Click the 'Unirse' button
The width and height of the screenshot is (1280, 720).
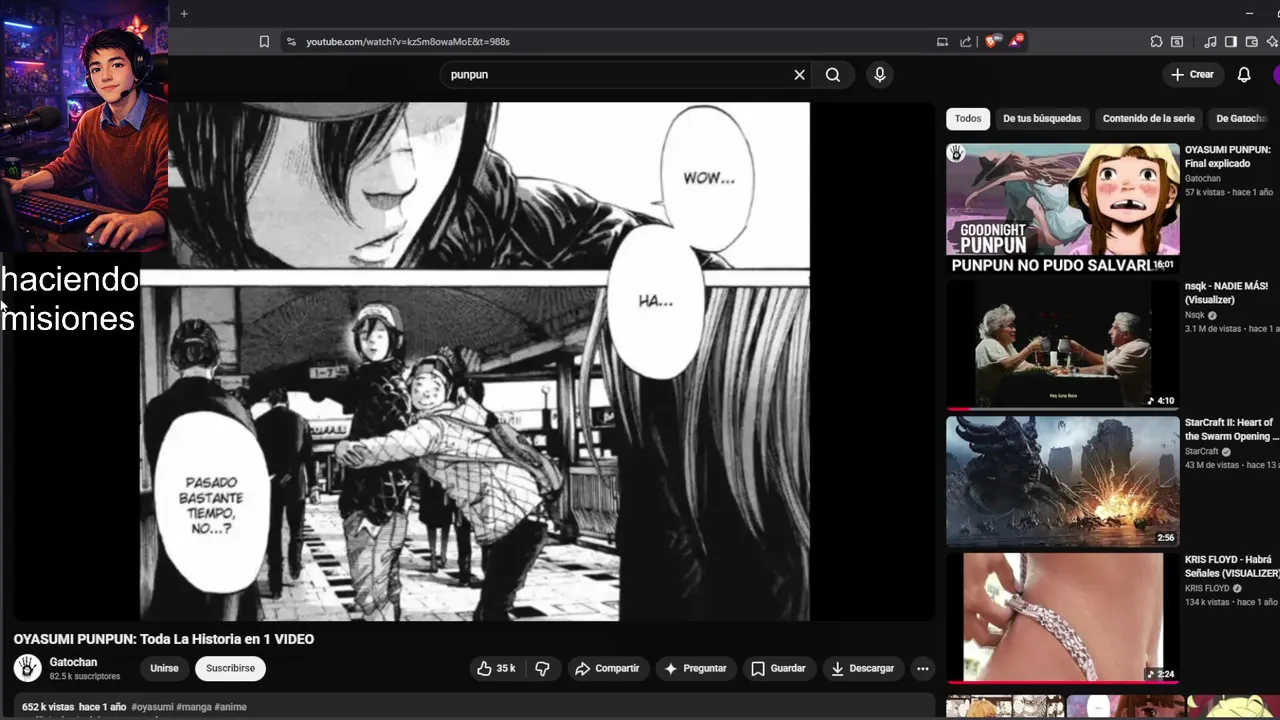pos(164,668)
